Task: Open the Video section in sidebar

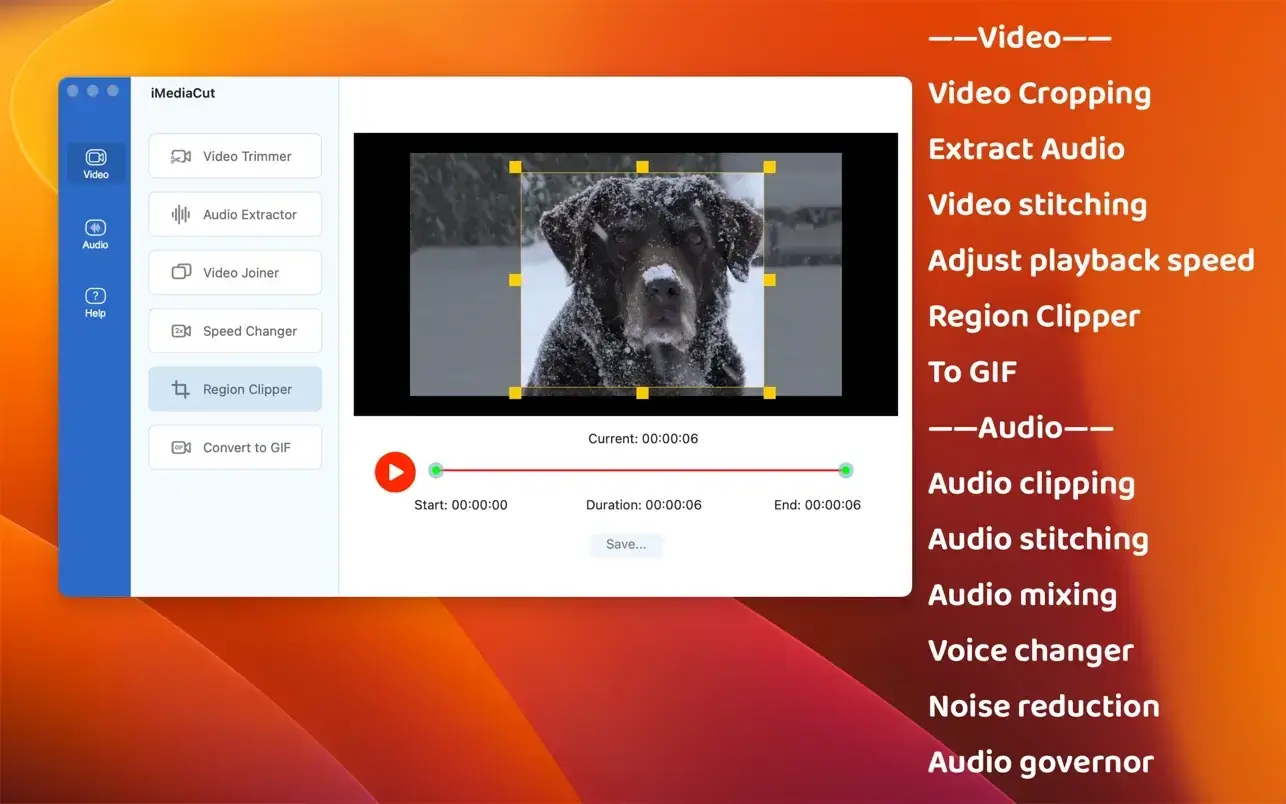Action: tap(96, 163)
